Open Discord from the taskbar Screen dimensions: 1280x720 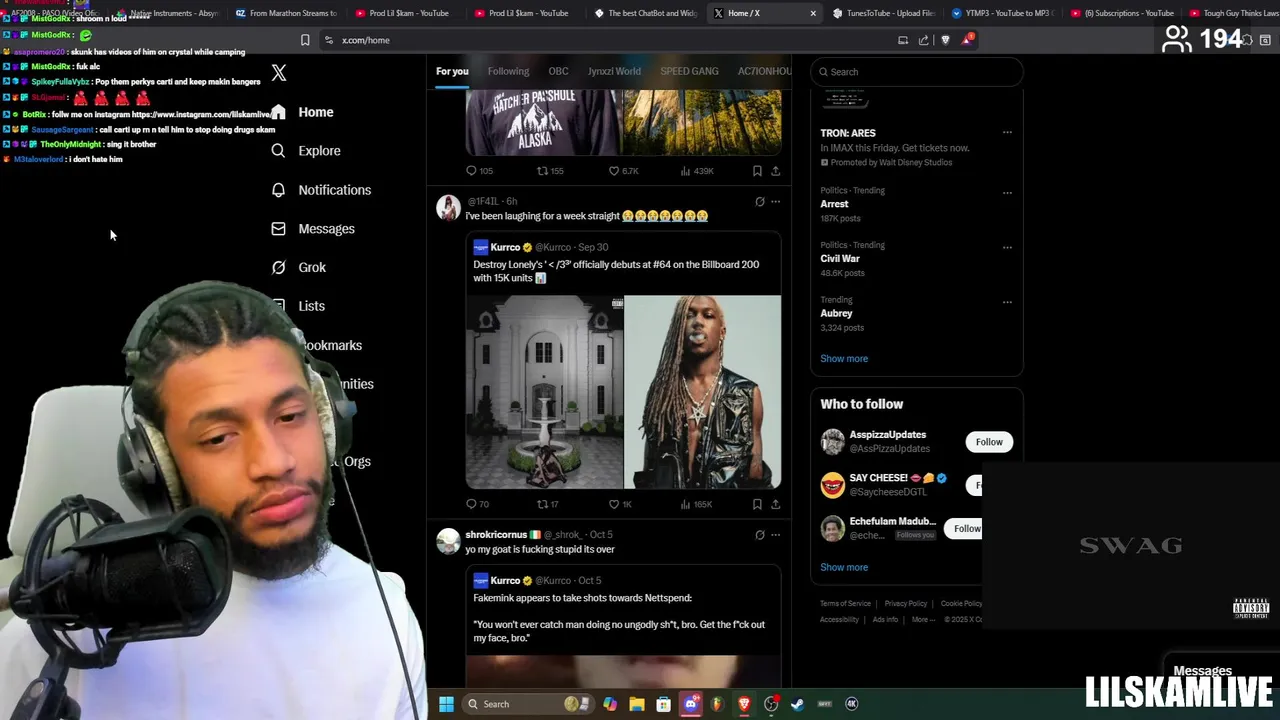(690, 704)
